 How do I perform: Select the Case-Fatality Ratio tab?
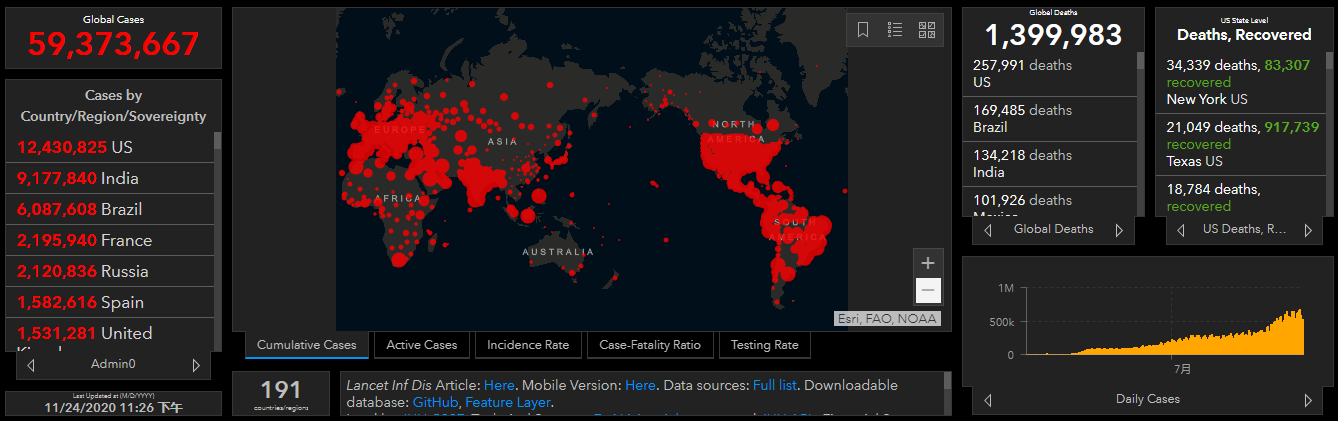coord(650,345)
